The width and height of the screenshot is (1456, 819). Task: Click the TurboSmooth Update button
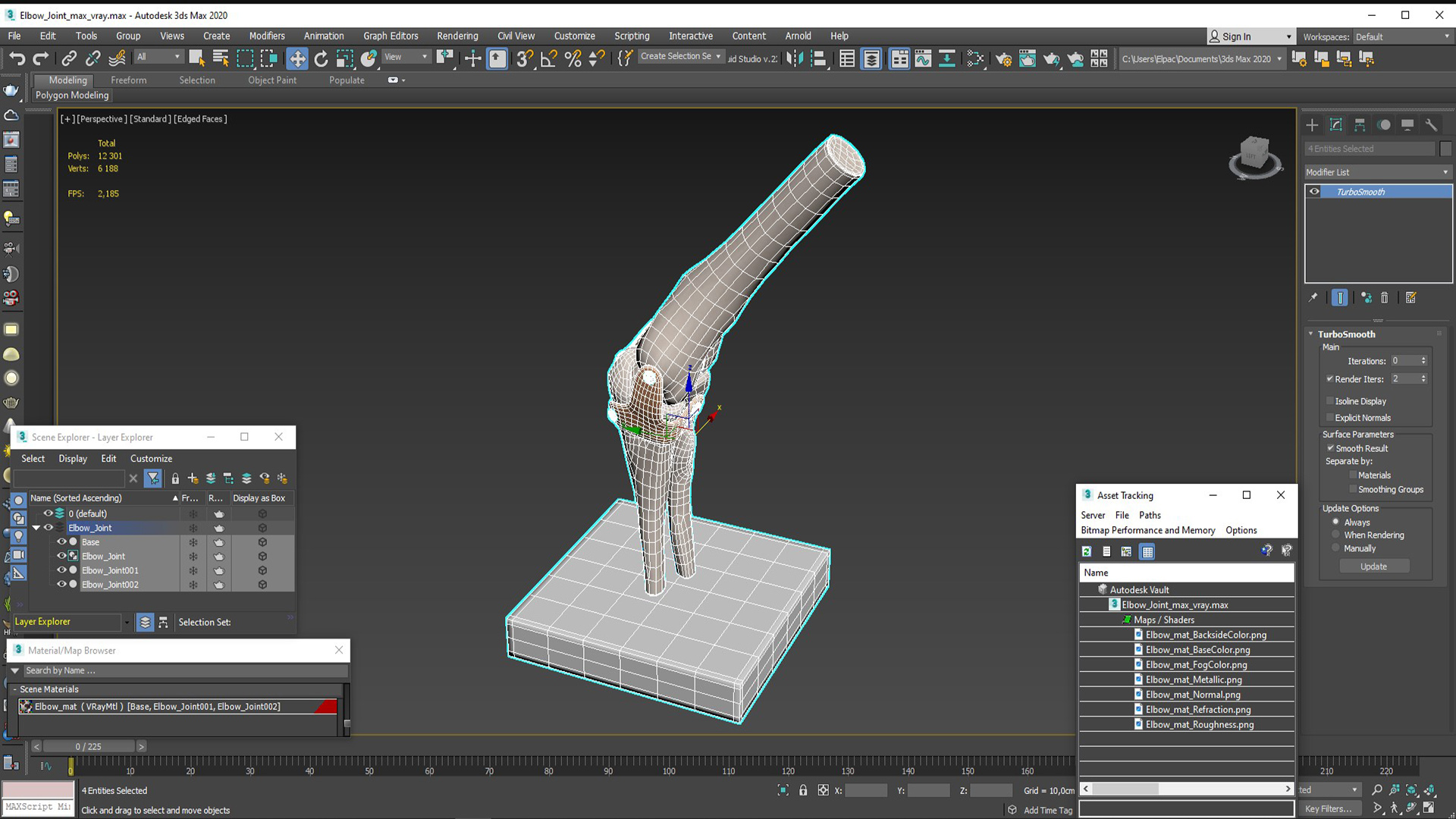pos(1373,566)
